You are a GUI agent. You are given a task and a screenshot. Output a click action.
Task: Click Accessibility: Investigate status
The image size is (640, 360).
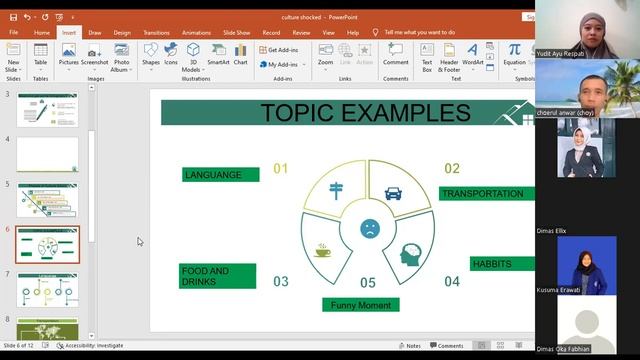click(x=90, y=346)
